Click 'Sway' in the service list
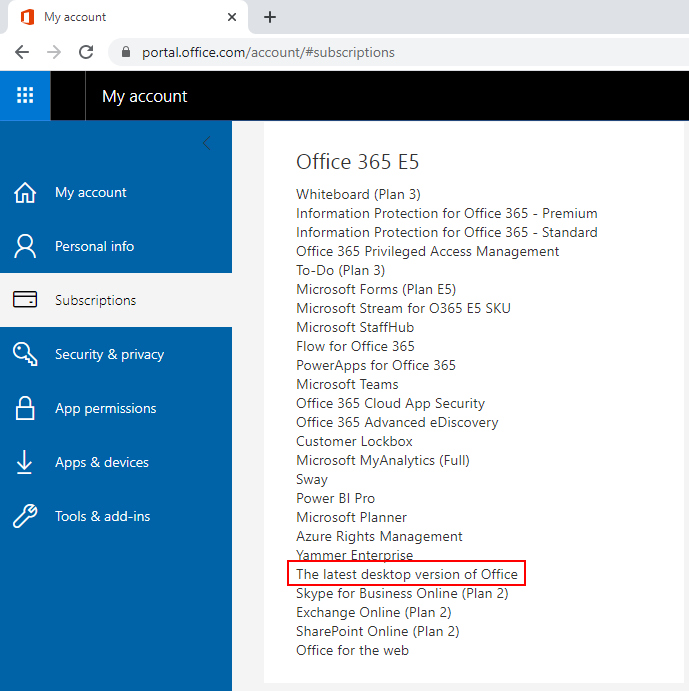This screenshot has height=691, width=689. click(312, 479)
